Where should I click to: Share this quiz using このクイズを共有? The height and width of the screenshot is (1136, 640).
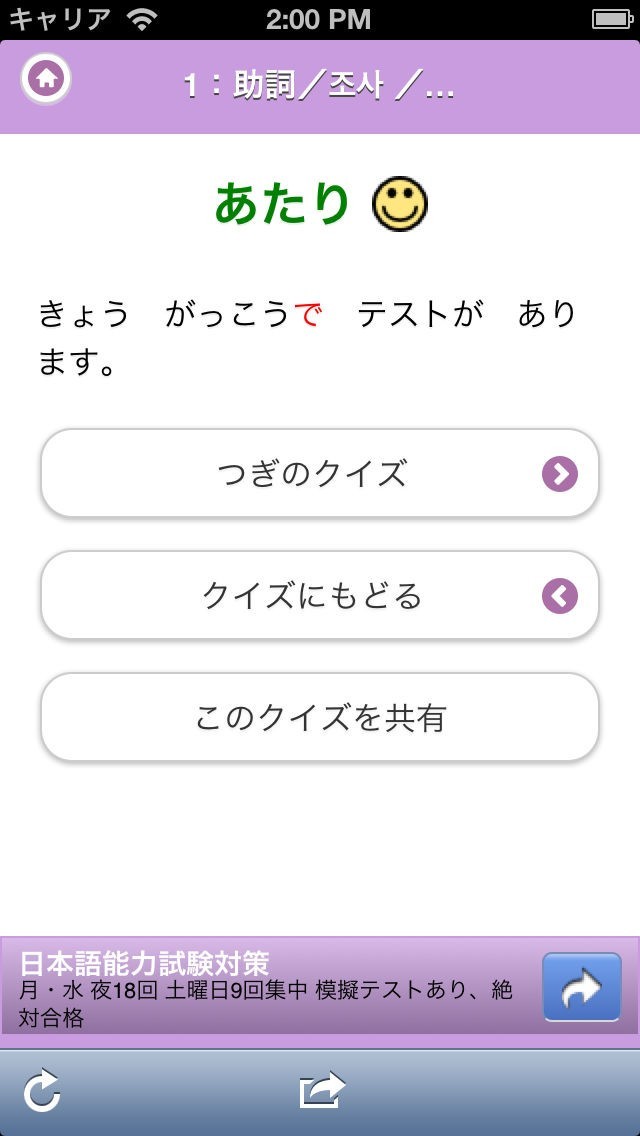pos(320,718)
